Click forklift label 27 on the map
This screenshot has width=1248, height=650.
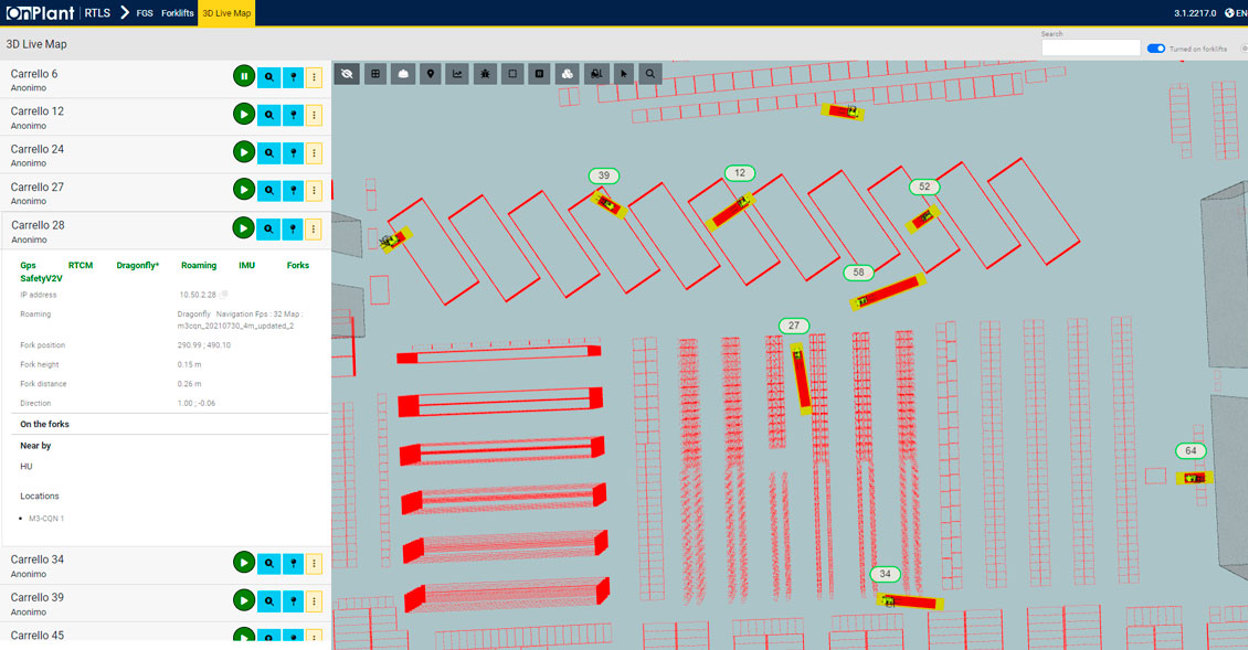(794, 326)
